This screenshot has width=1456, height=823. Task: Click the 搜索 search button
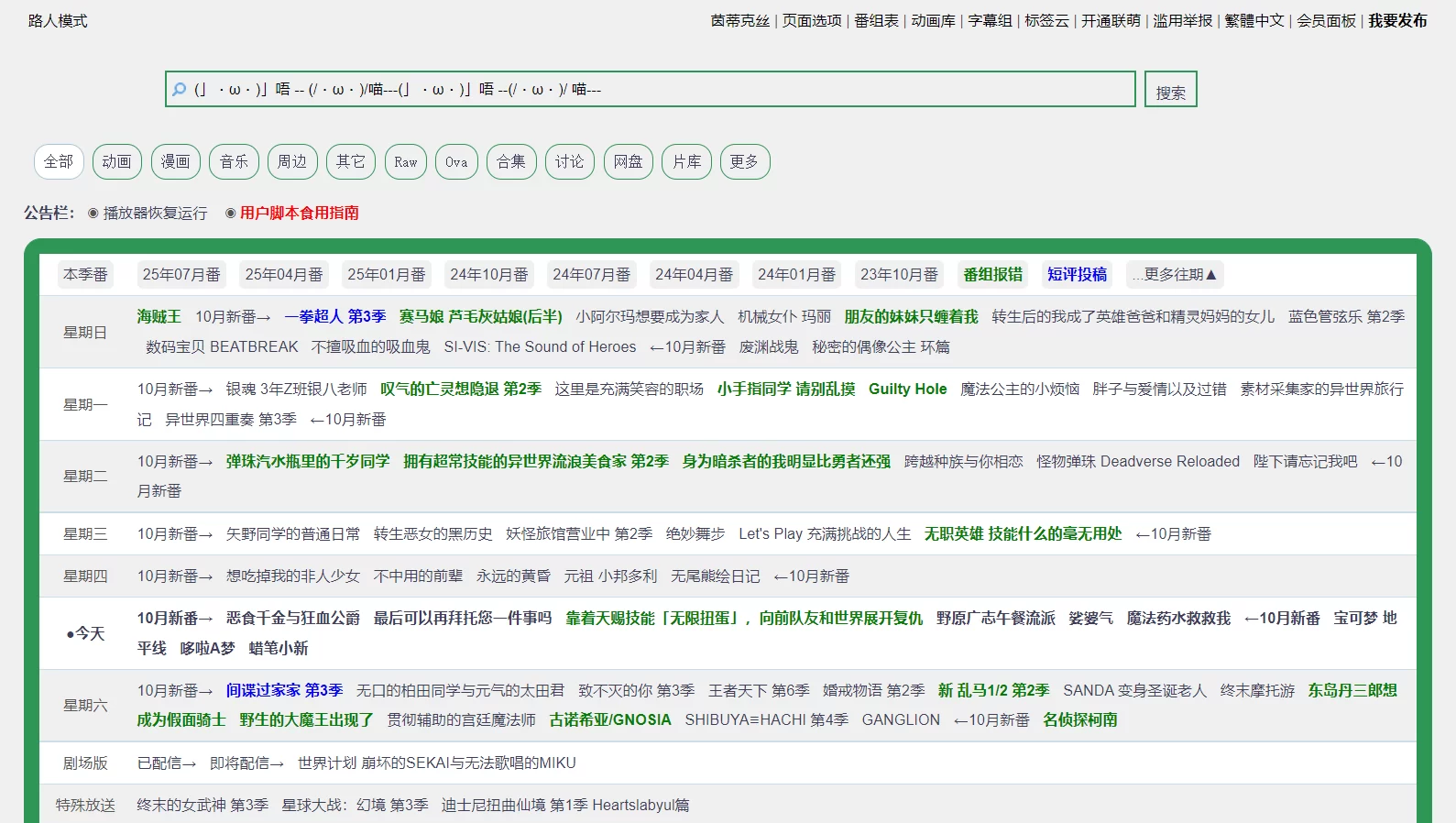pos(1170,90)
